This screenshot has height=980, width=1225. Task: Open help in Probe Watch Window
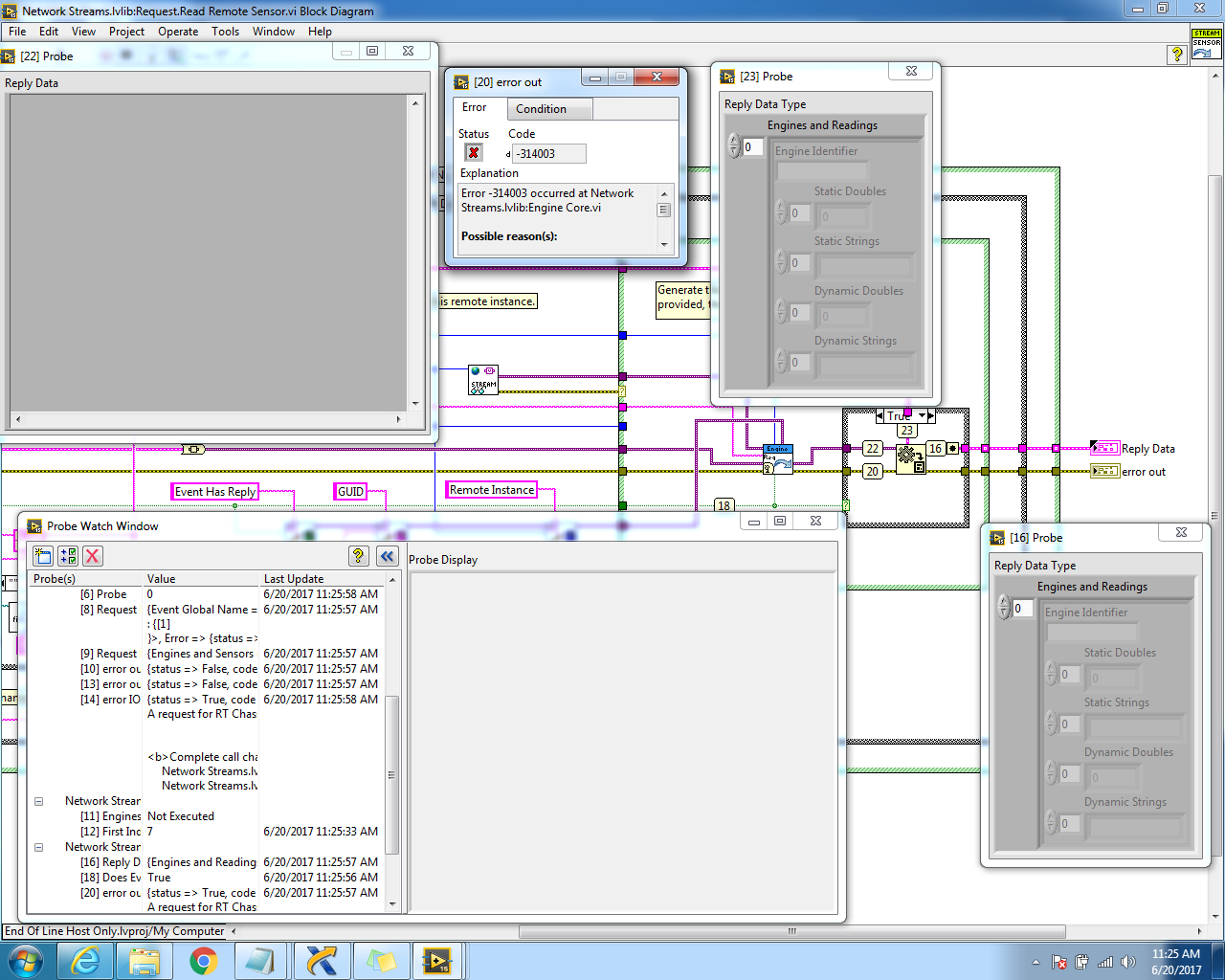point(358,556)
